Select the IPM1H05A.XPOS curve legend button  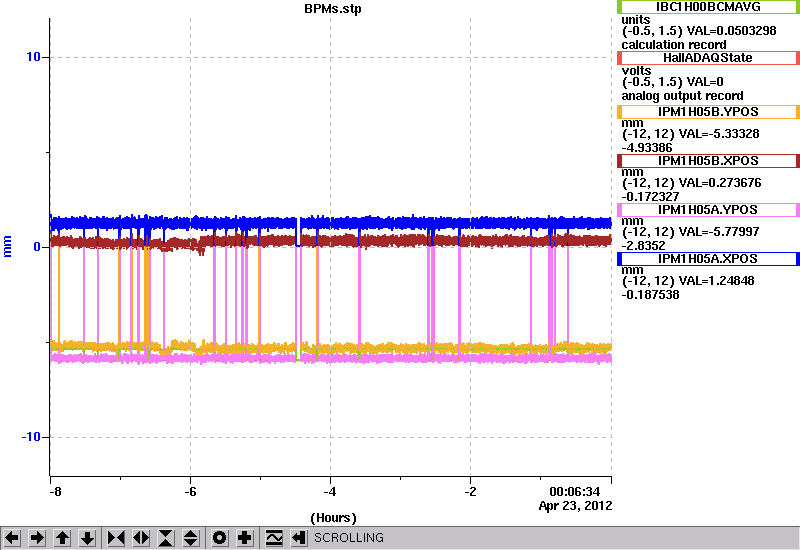(x=708, y=259)
